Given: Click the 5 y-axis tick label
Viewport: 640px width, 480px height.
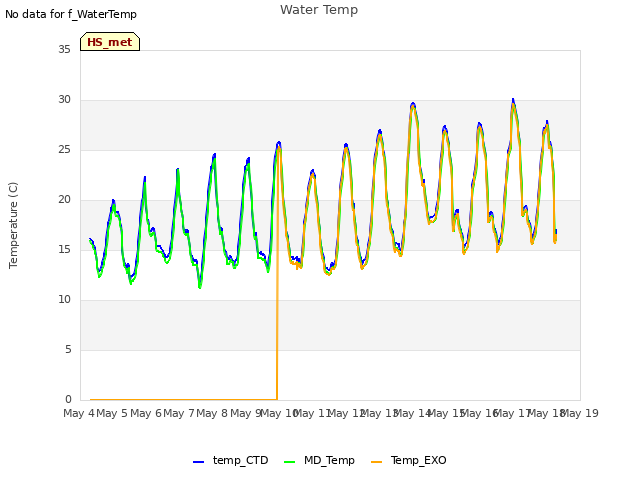Looking at the screenshot, I should point(68,349).
